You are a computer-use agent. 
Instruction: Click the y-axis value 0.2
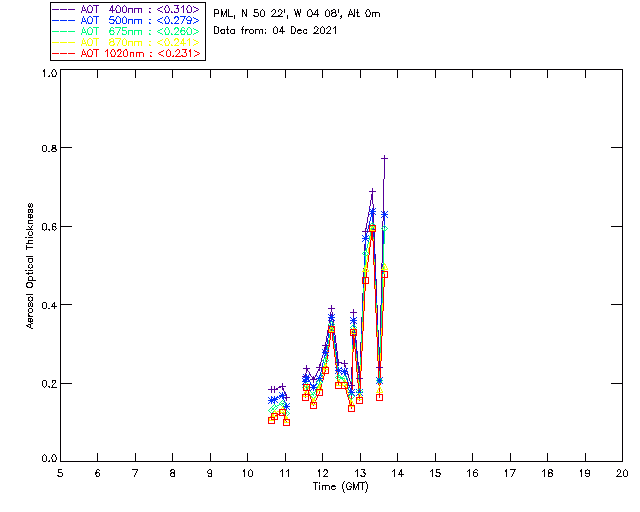(x=49, y=384)
